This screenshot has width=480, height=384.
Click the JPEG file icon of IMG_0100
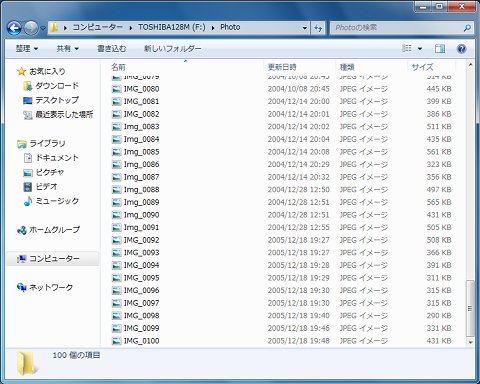click(x=116, y=341)
